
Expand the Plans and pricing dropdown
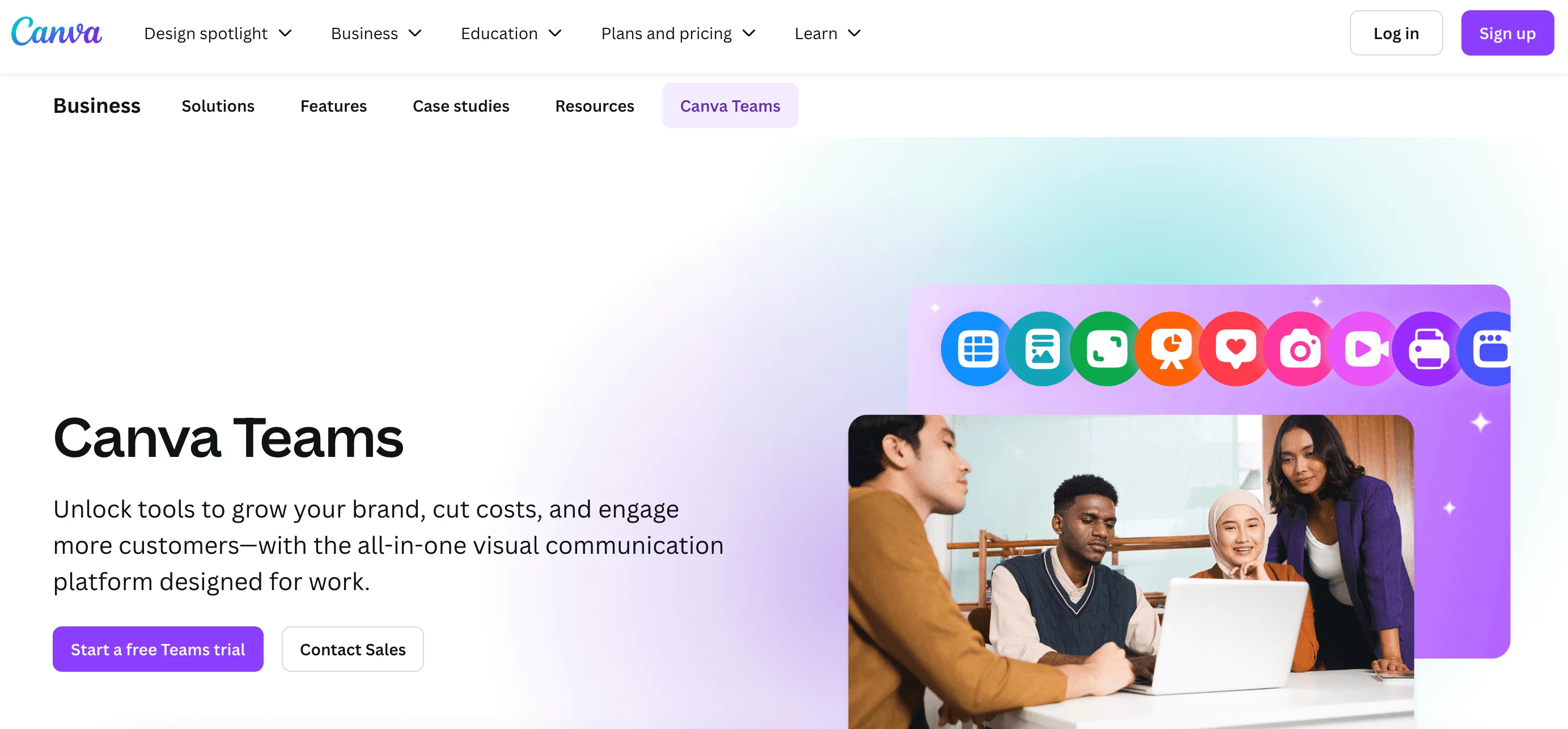tap(678, 33)
